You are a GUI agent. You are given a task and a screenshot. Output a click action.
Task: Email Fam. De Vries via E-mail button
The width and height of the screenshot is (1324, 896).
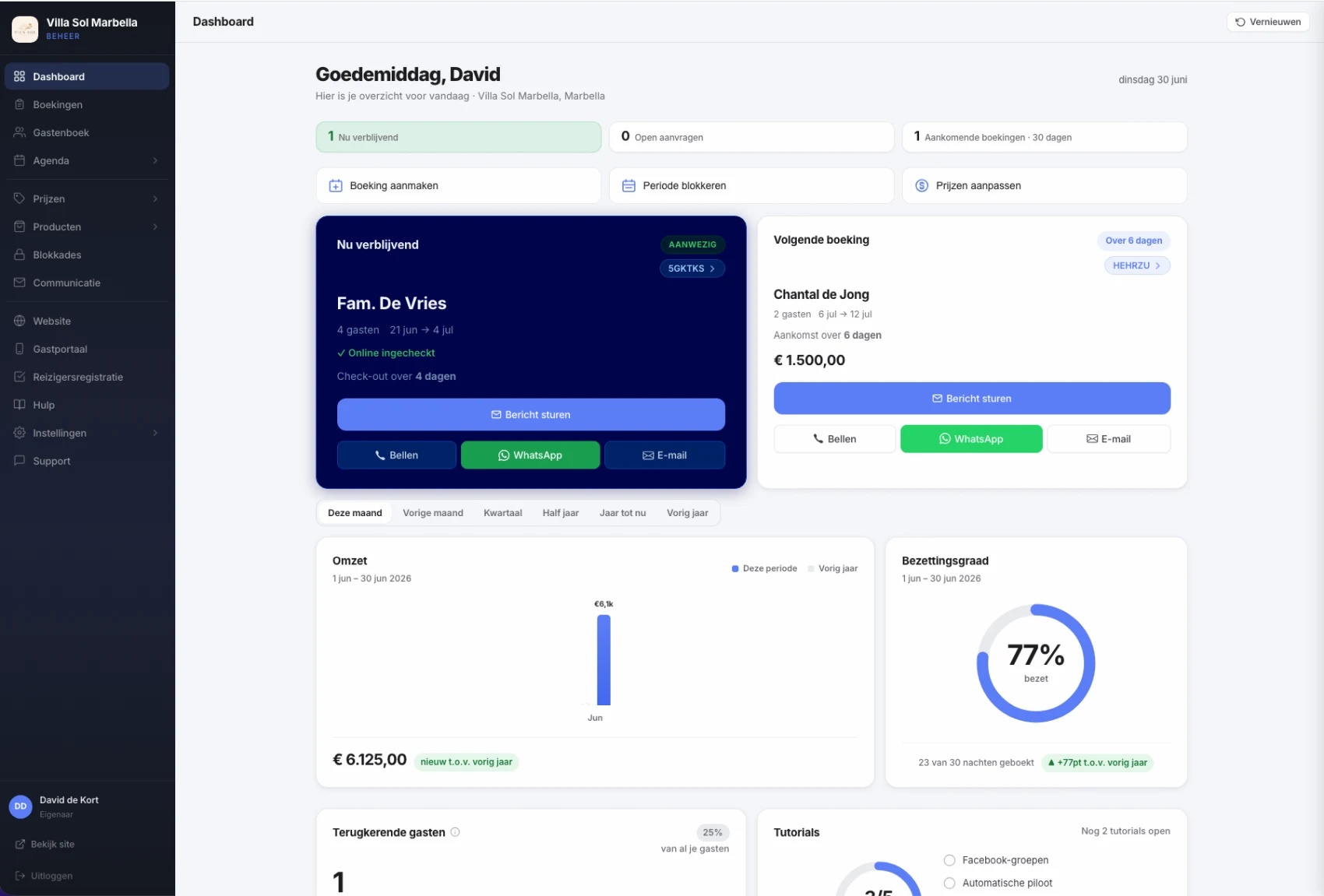click(x=664, y=455)
